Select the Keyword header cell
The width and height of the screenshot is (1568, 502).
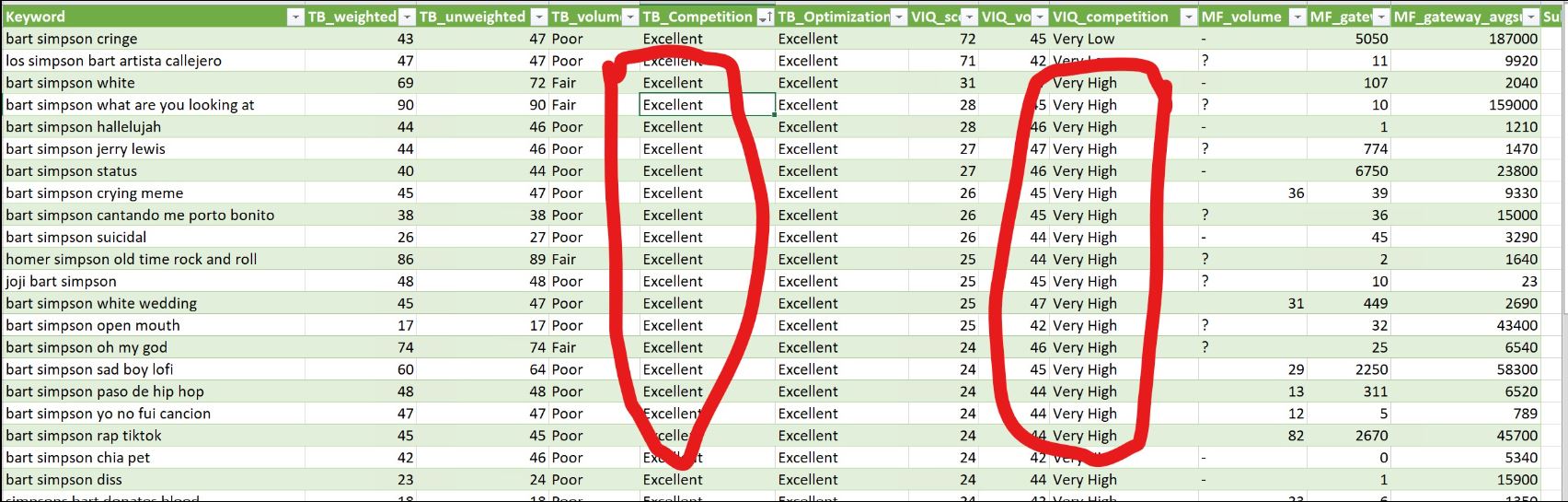154,17
